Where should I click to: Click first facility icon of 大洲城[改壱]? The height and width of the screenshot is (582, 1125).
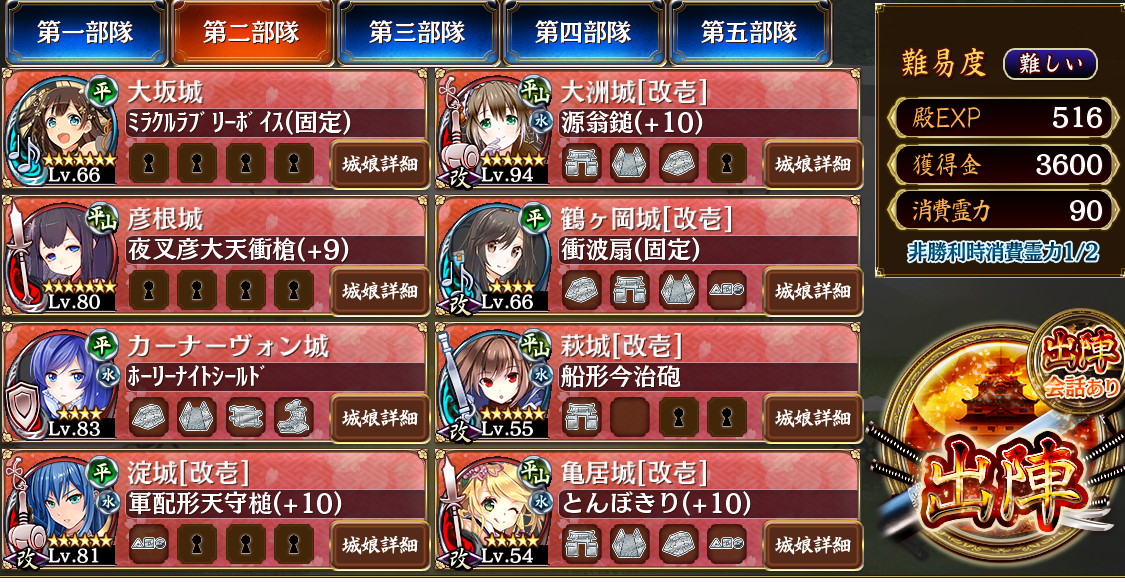(x=581, y=164)
